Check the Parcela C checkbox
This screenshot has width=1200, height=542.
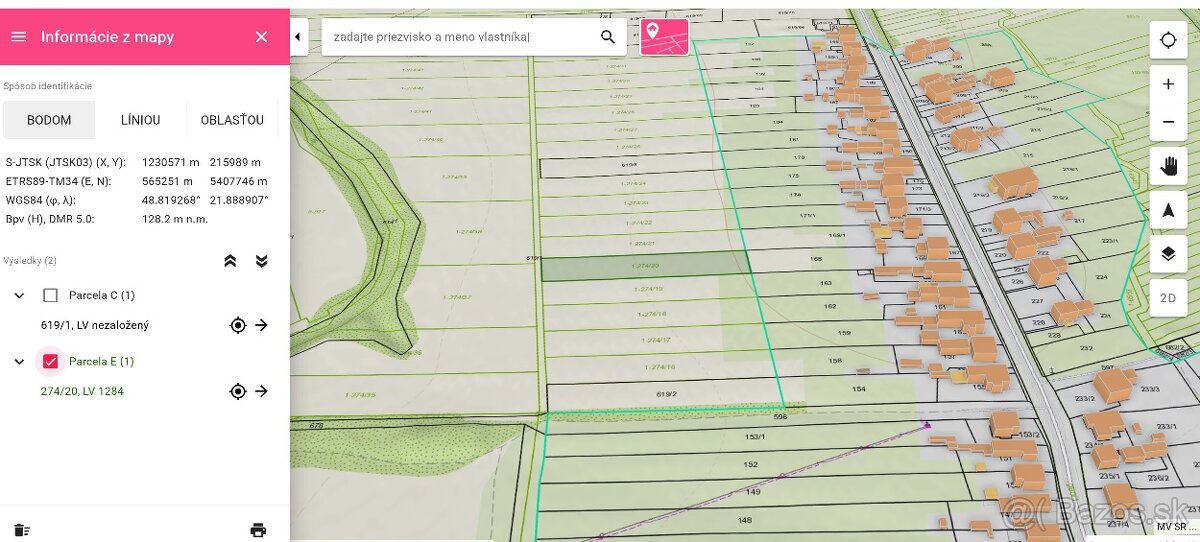click(51, 295)
